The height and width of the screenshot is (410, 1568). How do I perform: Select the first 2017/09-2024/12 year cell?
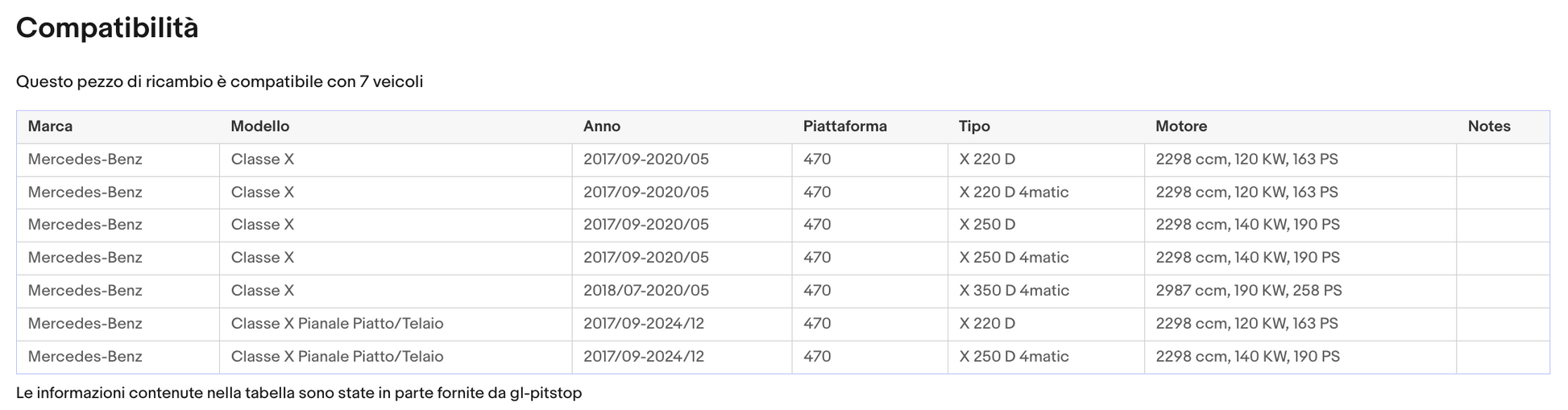[643, 324]
